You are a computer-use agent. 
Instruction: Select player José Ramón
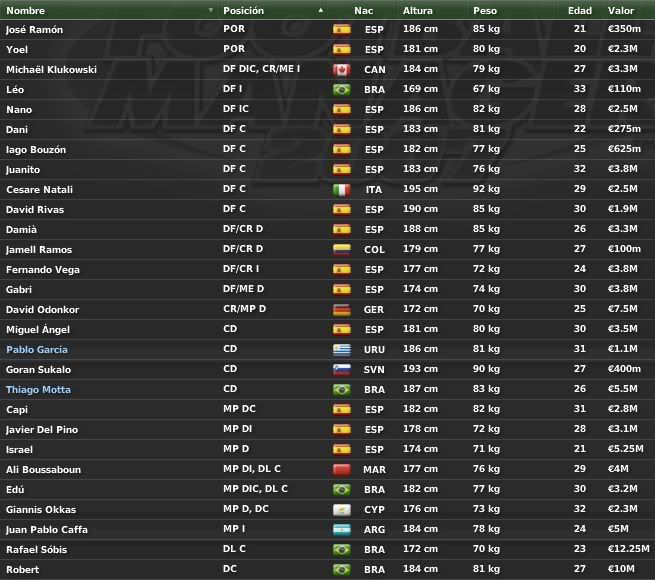pos(34,30)
